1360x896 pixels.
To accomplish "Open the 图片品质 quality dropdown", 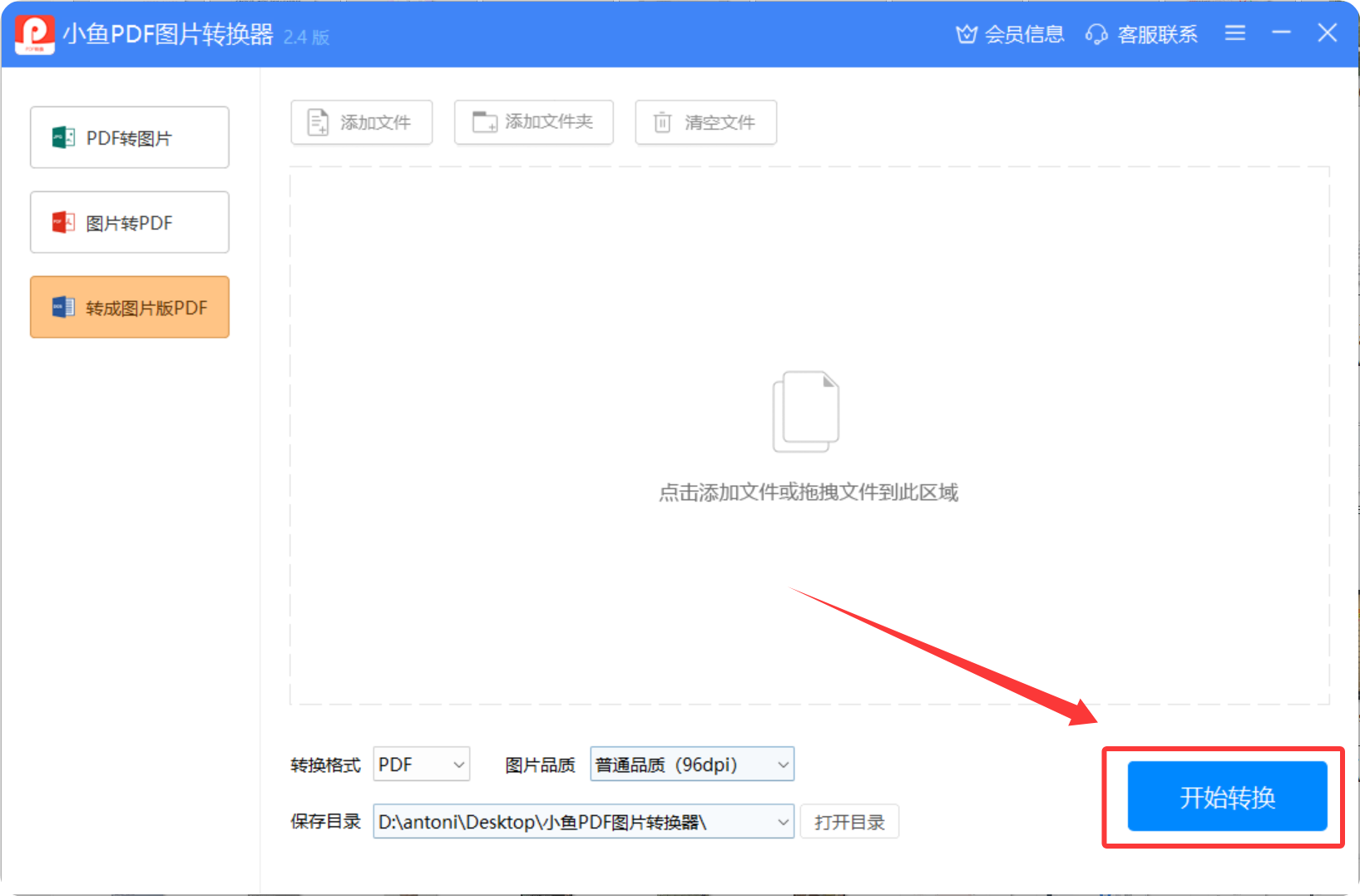I will (x=691, y=763).
